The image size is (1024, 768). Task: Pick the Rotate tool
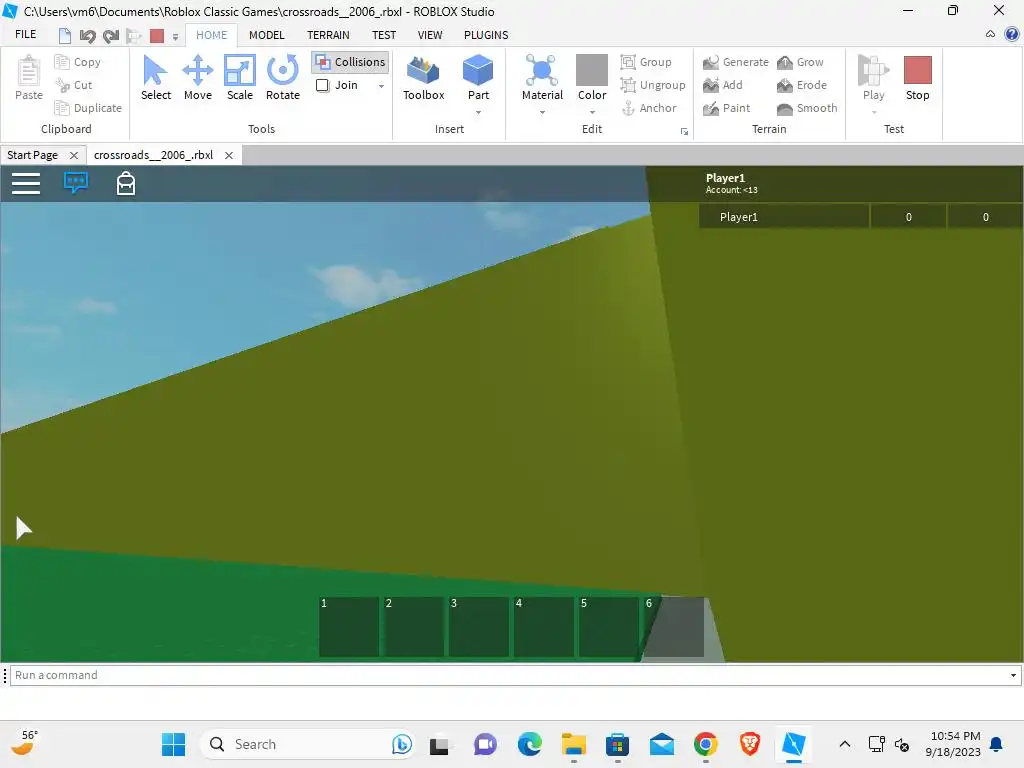coord(282,78)
